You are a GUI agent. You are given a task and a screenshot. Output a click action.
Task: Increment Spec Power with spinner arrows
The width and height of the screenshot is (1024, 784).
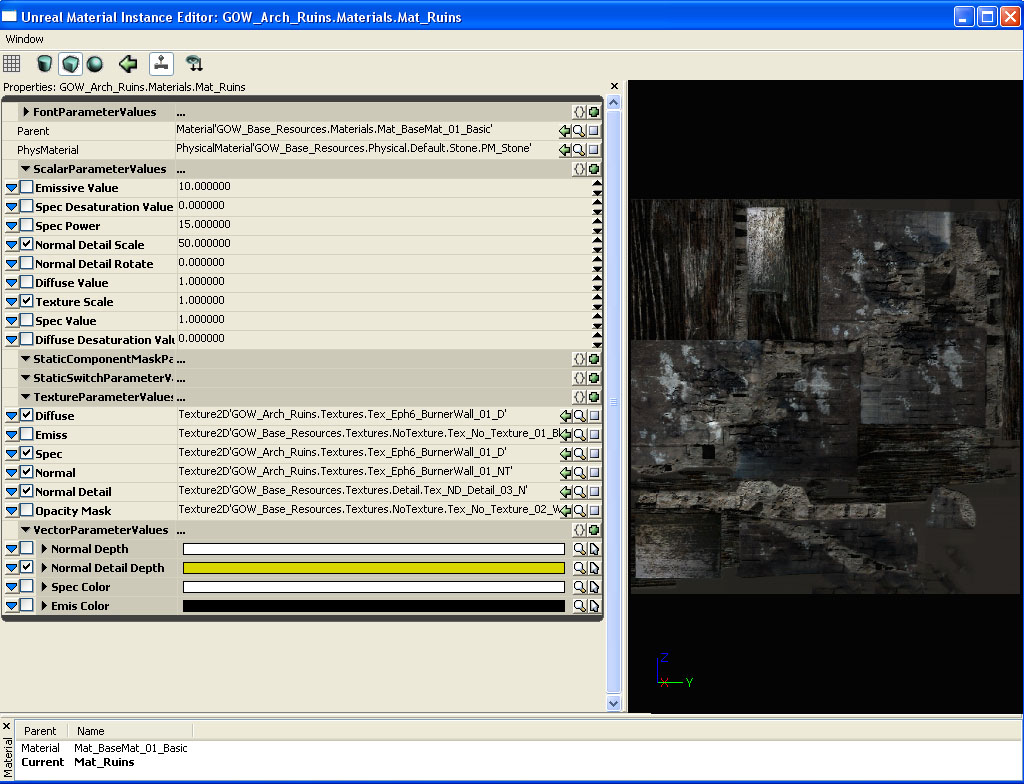pyautogui.click(x=597, y=222)
